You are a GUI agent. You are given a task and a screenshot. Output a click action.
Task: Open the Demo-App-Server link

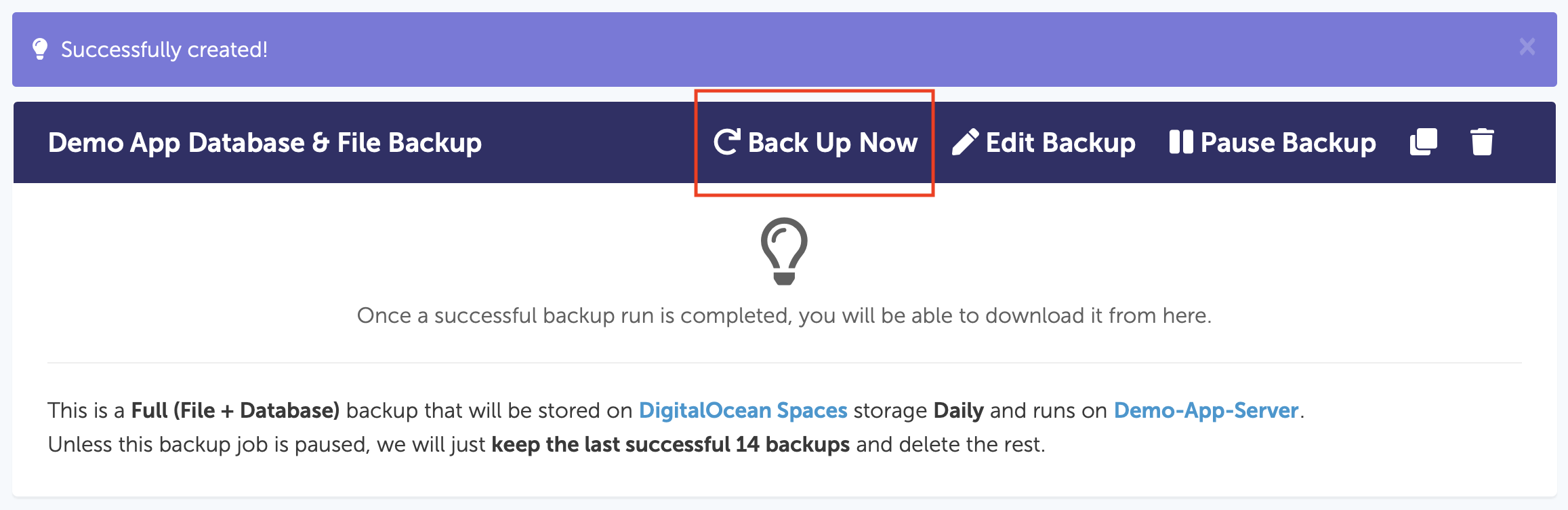(1206, 410)
